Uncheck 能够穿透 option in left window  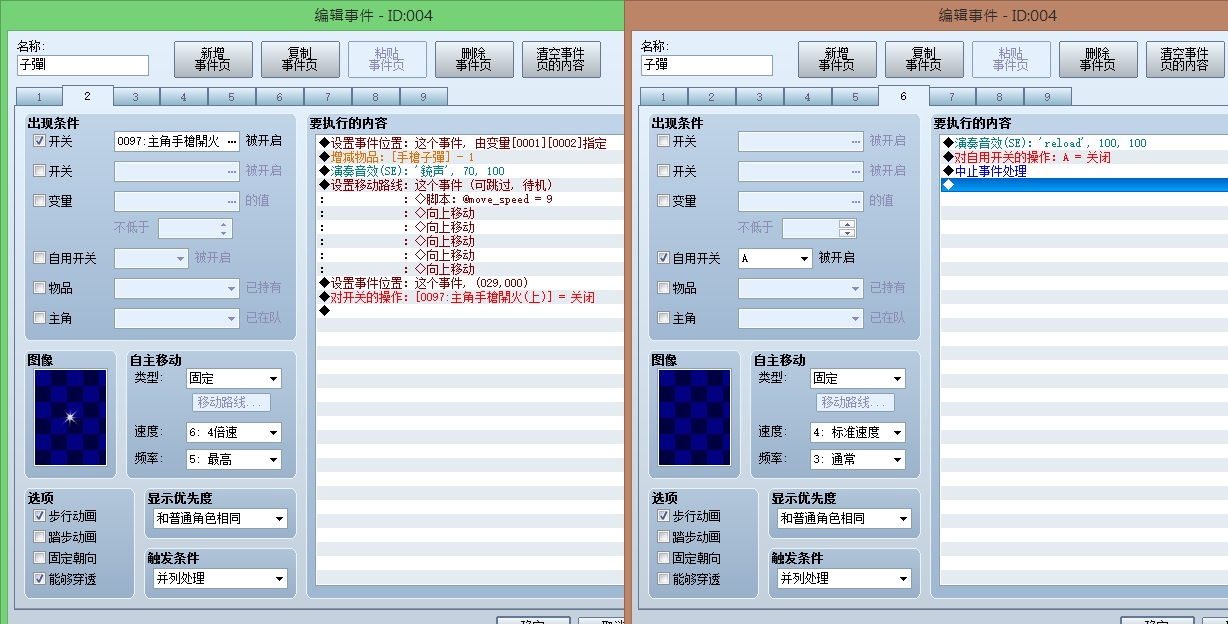(x=40, y=579)
